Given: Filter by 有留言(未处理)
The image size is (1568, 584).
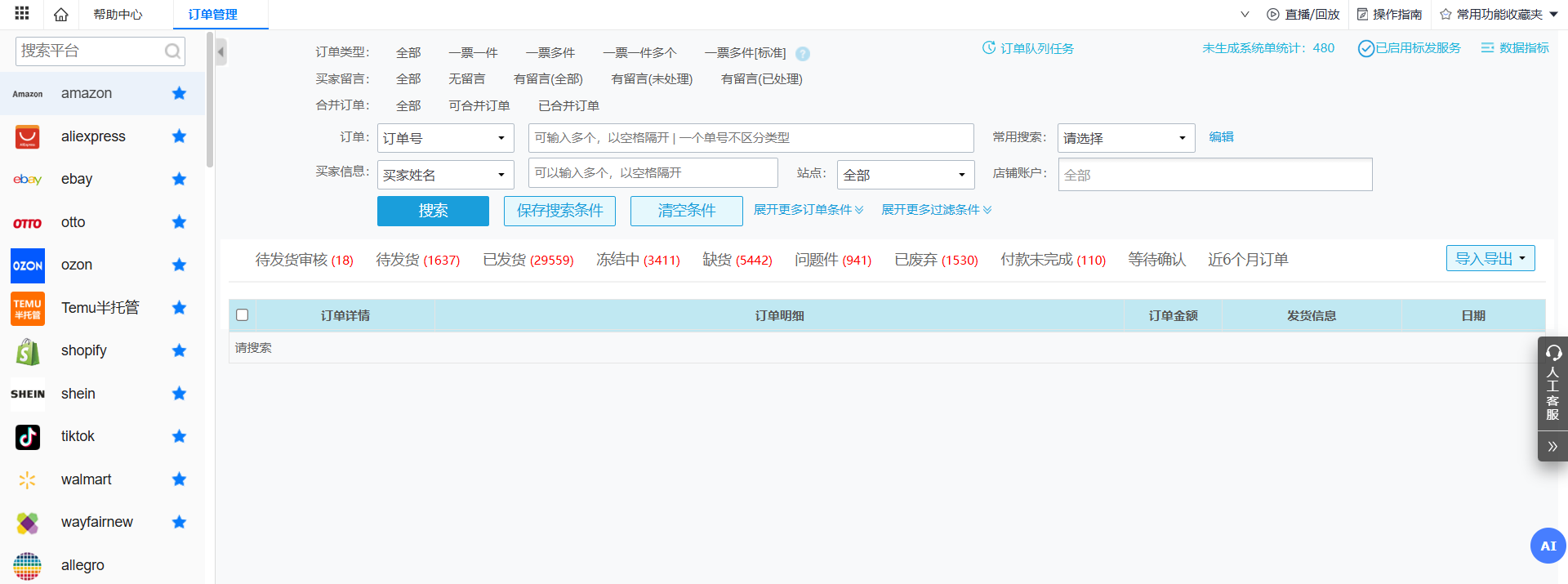Looking at the screenshot, I should [x=652, y=79].
